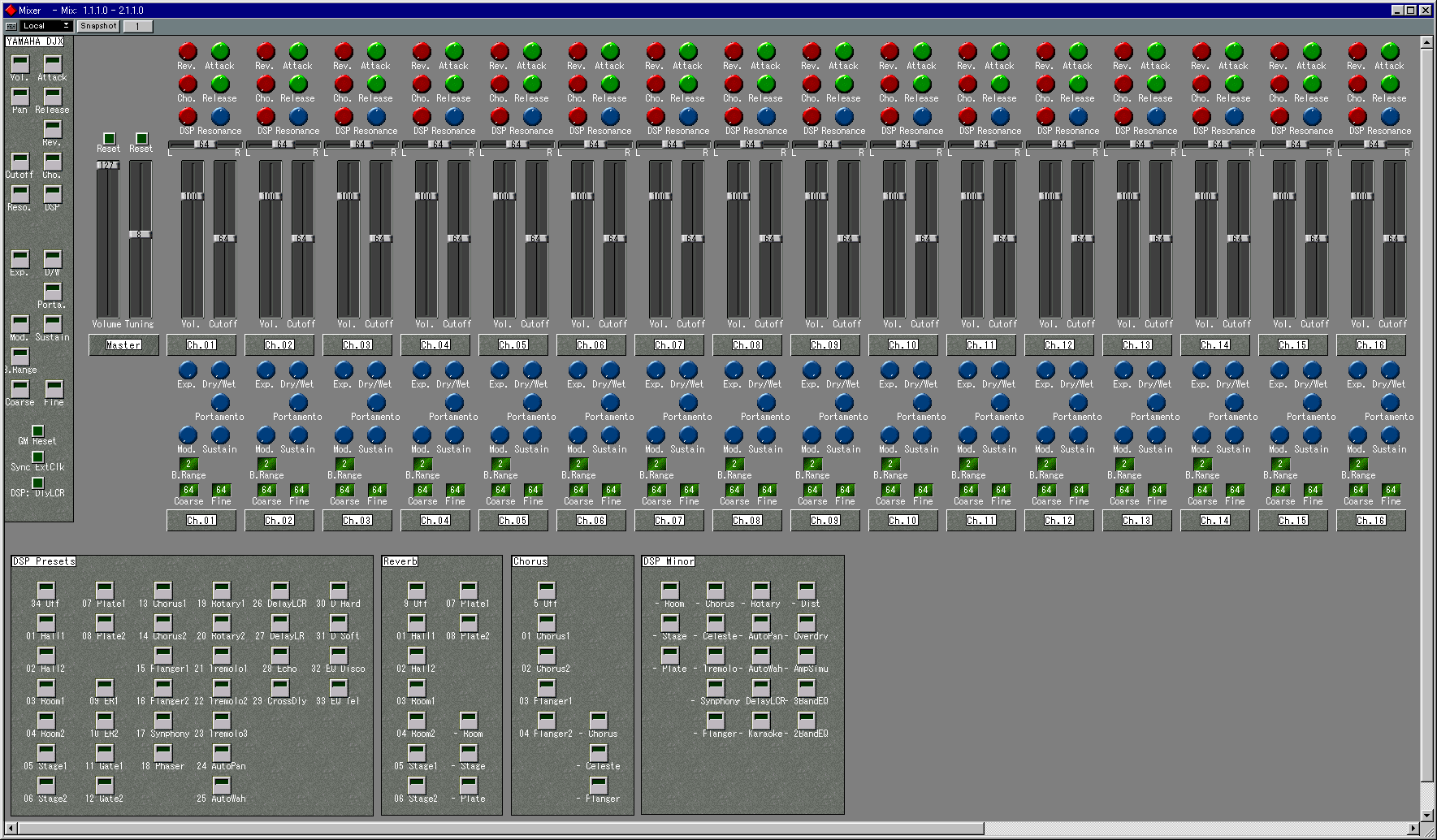
Task: Click the Ch.16 Attack green knob
Action: tap(1390, 52)
